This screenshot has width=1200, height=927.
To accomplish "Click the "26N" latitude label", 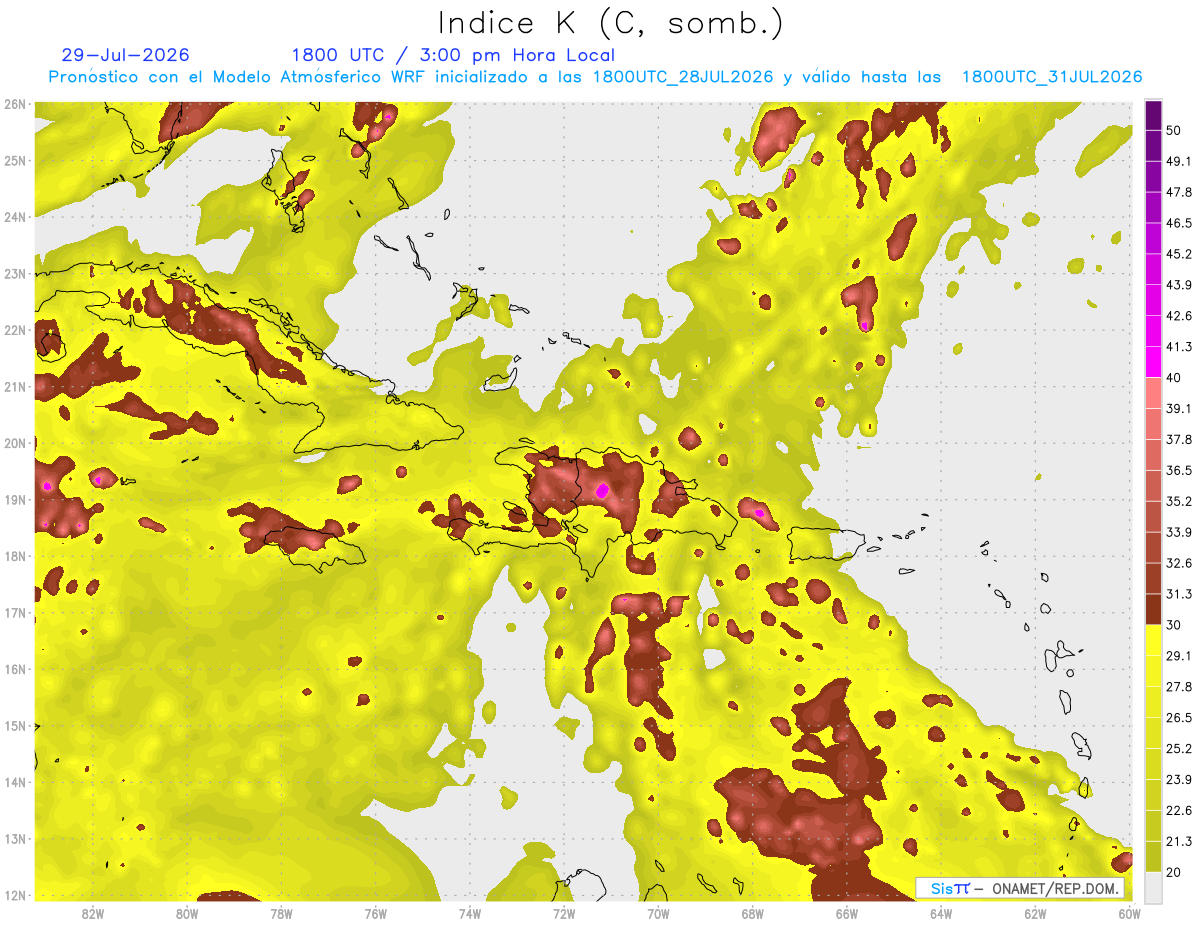I will 15,104.
